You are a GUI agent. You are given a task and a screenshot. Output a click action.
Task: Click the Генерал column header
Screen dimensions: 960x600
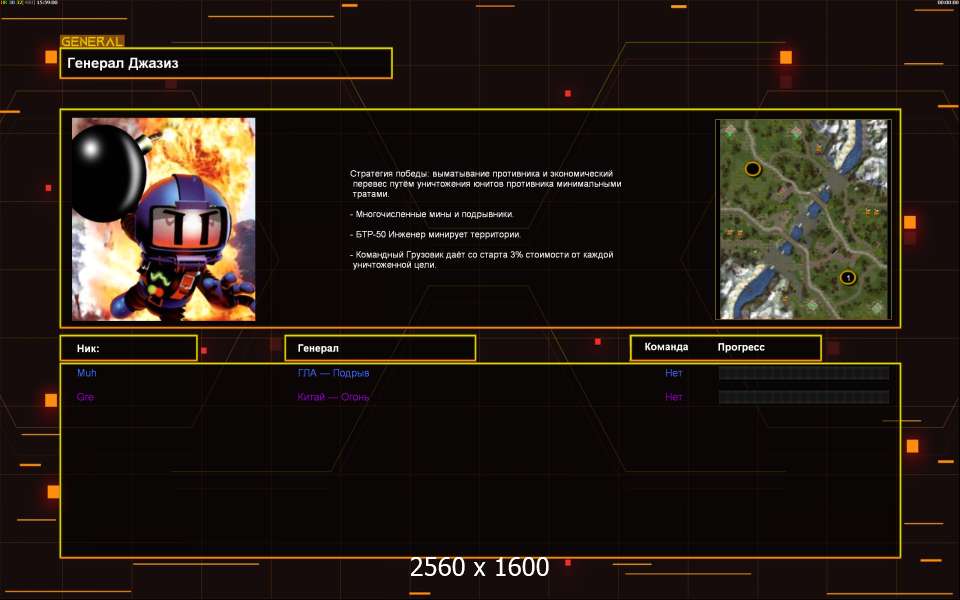pyautogui.click(x=380, y=348)
